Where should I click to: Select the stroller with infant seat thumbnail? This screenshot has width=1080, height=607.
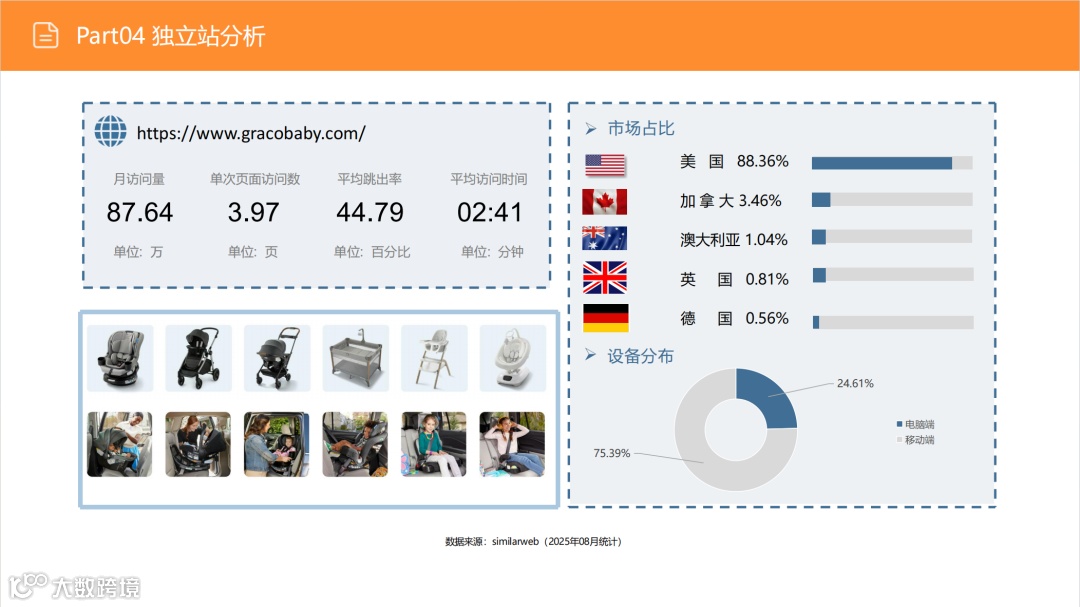[x=277, y=358]
